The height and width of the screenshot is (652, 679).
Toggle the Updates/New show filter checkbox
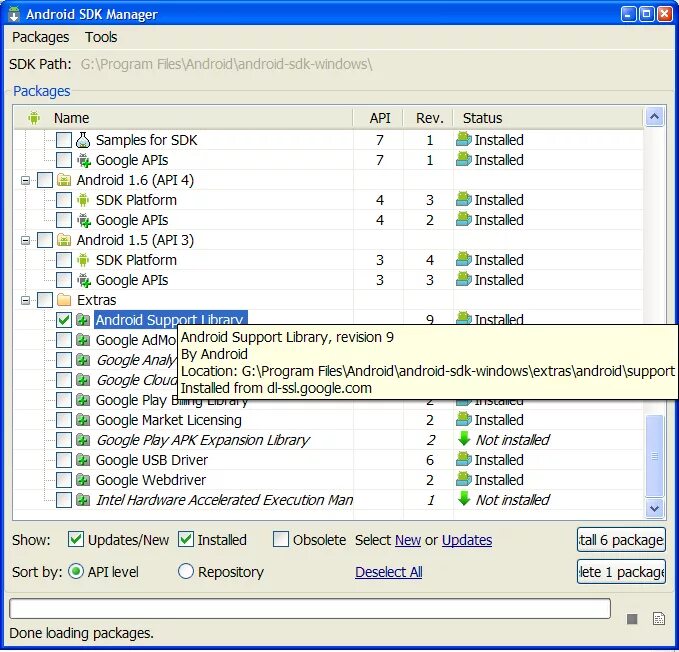(x=76, y=540)
